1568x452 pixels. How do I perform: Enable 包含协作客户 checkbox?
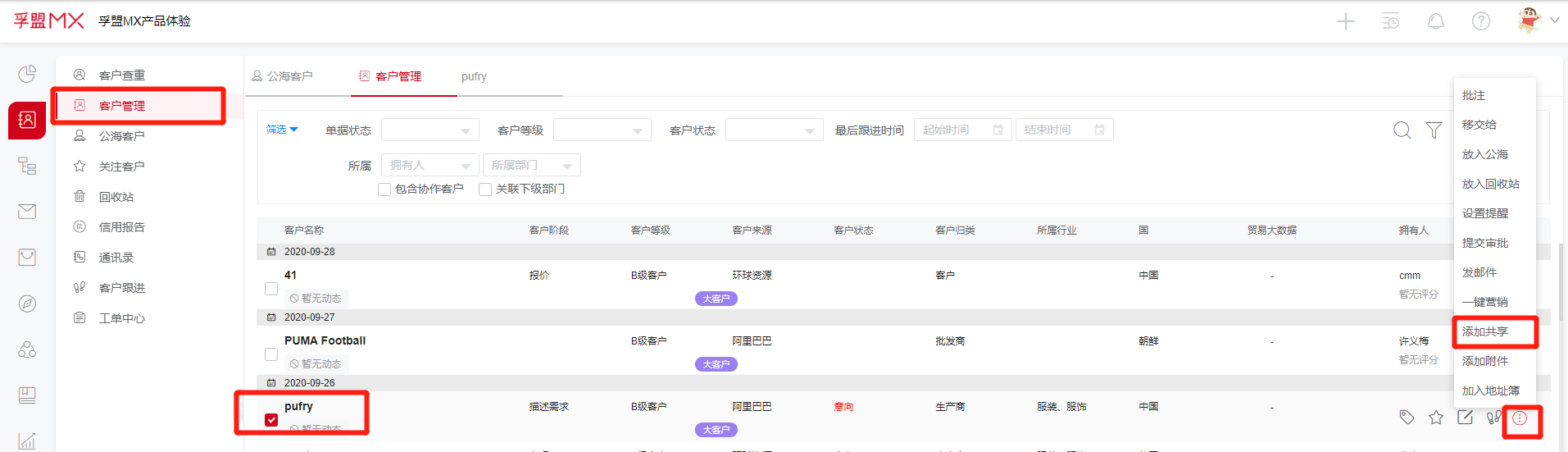(x=384, y=189)
